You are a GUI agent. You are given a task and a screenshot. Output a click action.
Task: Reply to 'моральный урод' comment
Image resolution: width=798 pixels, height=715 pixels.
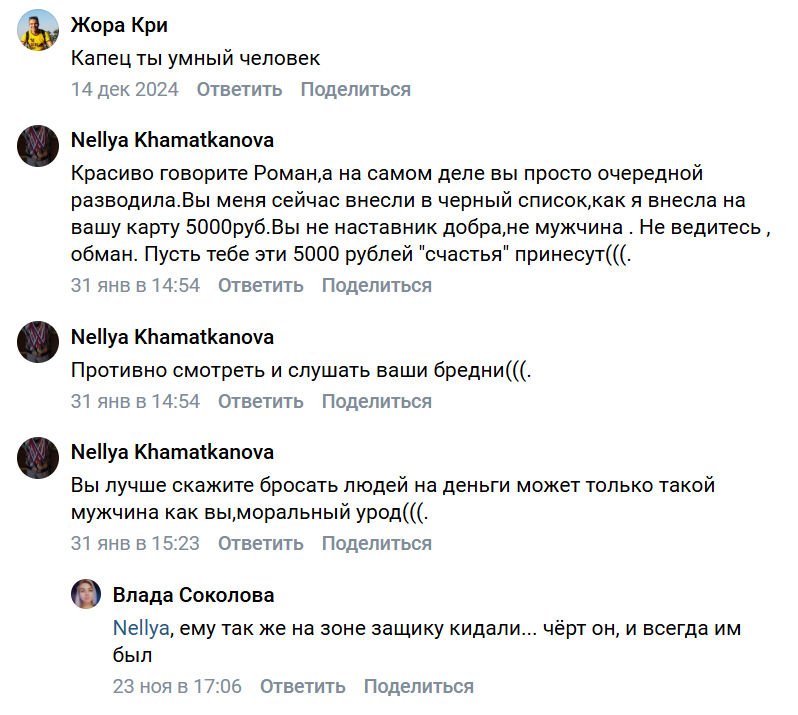coord(260,544)
